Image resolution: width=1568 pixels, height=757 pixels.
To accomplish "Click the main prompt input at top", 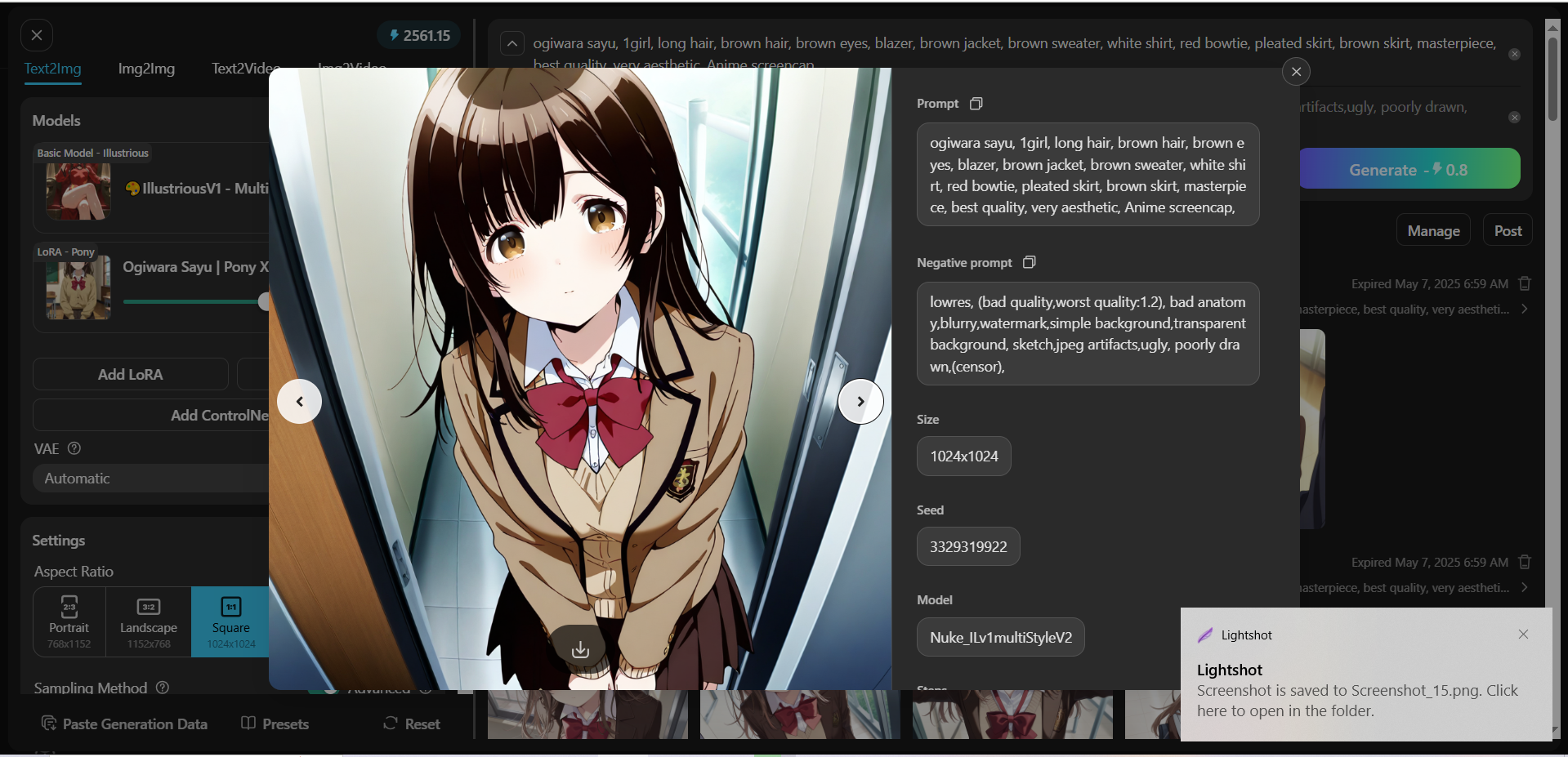I will (1015, 52).
